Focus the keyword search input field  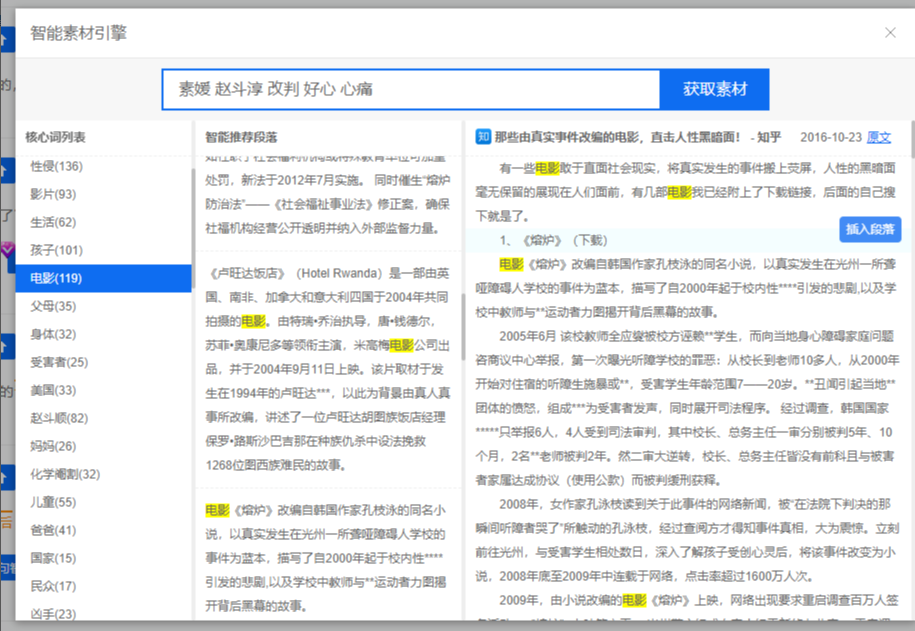[411, 89]
